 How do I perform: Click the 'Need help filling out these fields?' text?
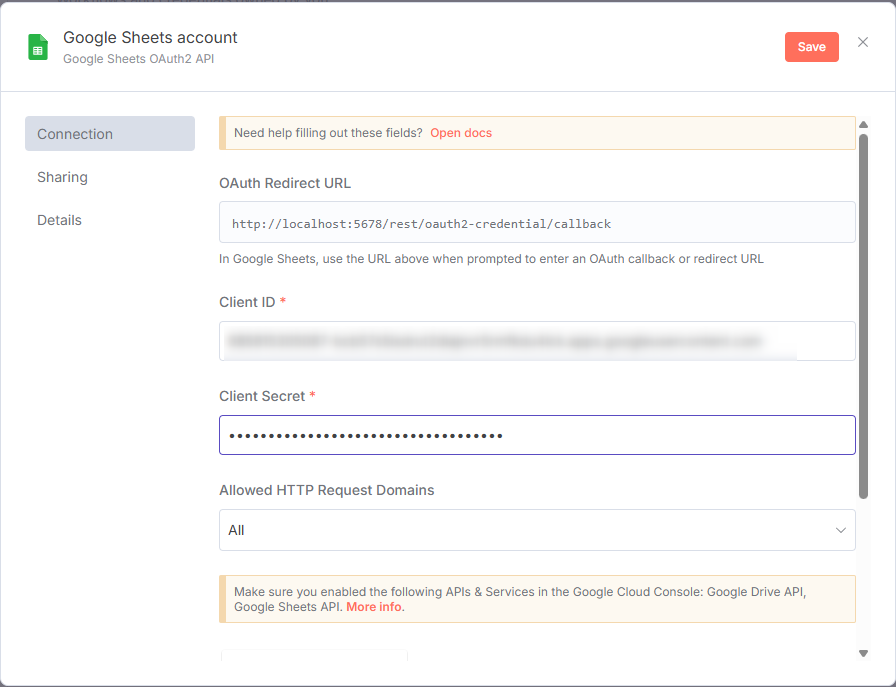[x=329, y=133]
